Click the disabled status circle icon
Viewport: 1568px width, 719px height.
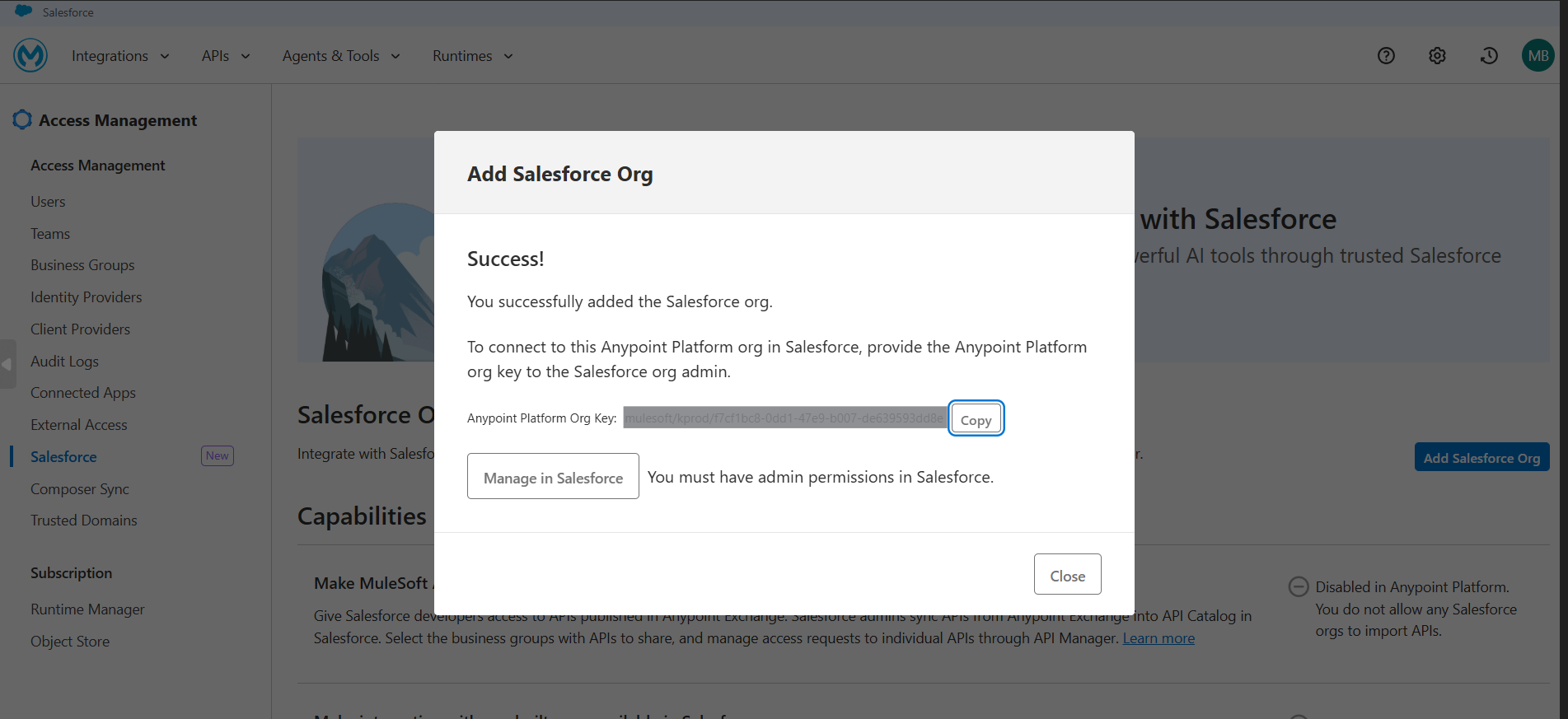point(1299,586)
